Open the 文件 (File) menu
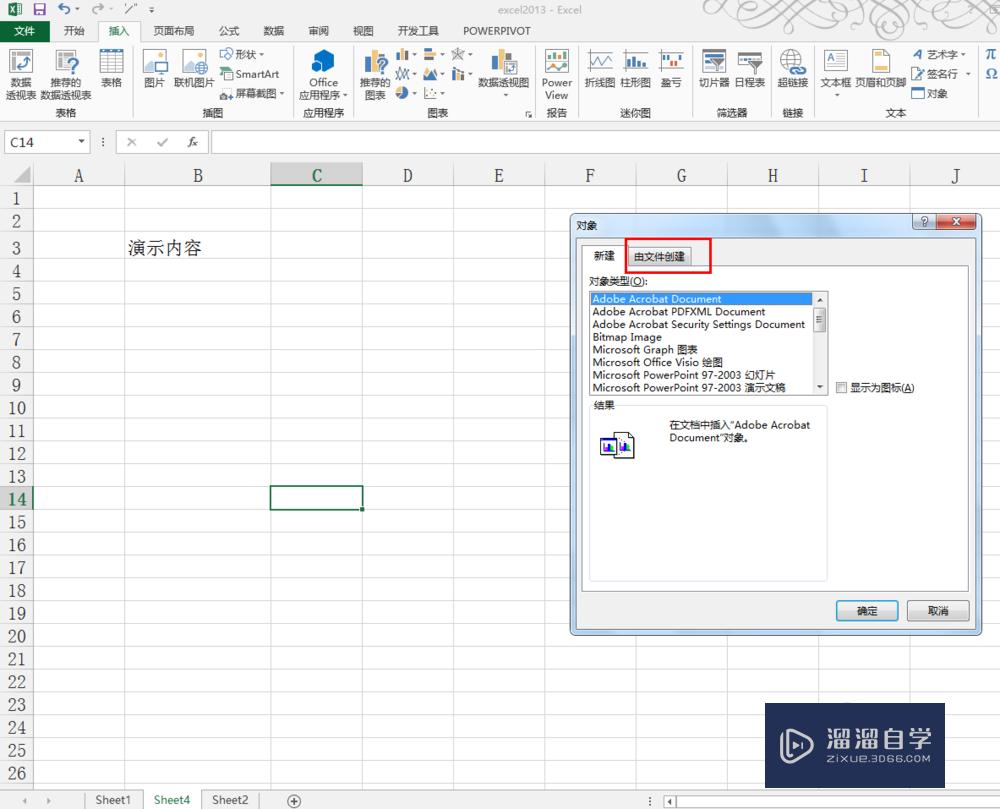 [x=24, y=31]
